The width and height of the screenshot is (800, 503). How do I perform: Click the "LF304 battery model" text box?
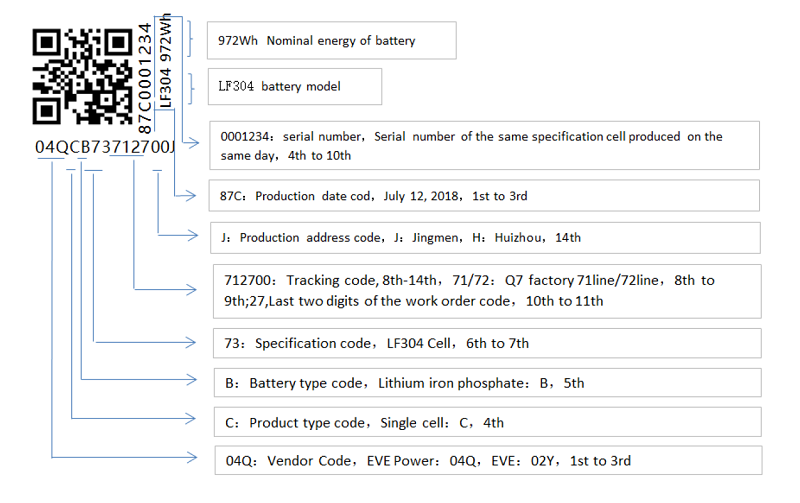(x=295, y=87)
